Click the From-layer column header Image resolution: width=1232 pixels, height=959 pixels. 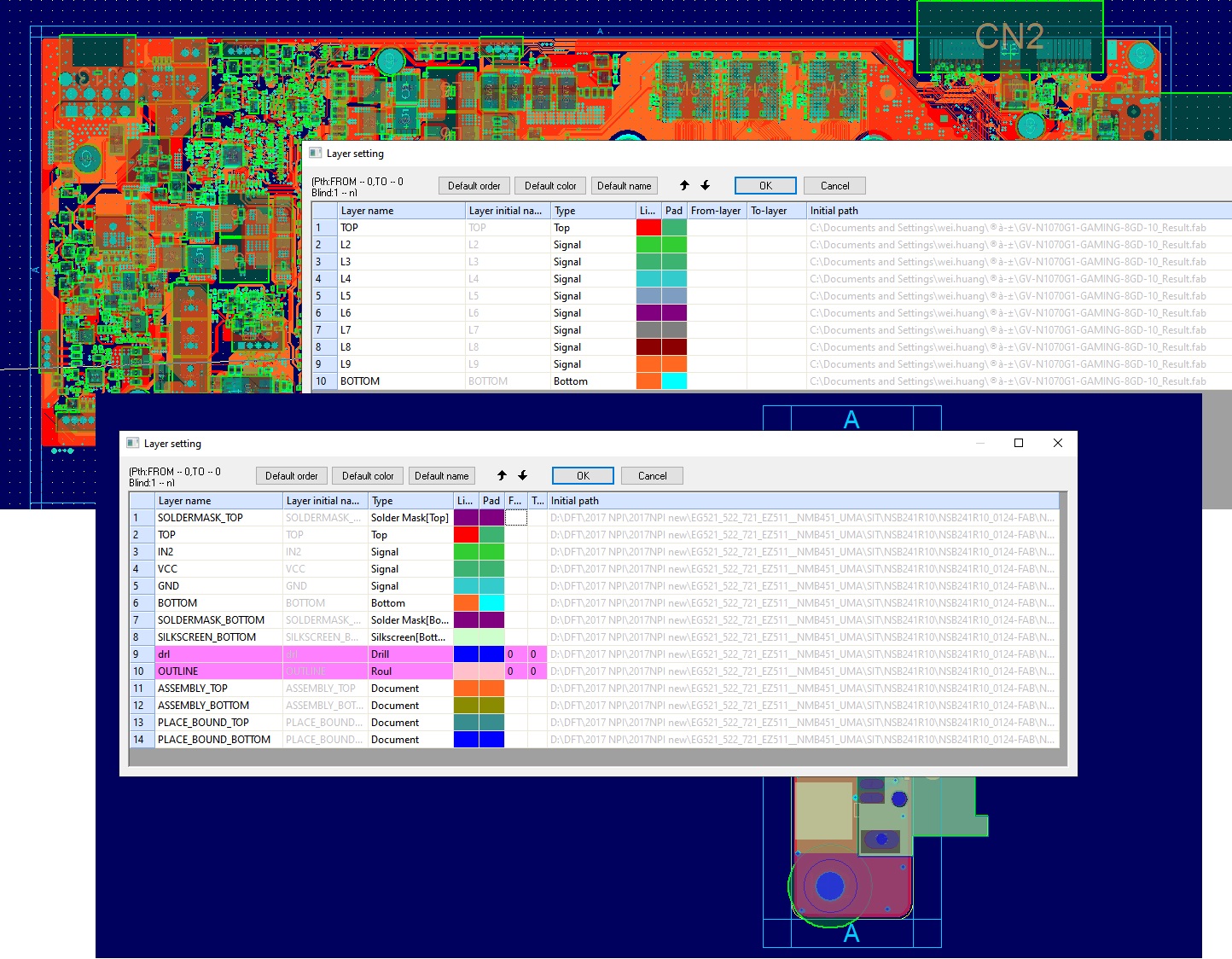(716, 211)
